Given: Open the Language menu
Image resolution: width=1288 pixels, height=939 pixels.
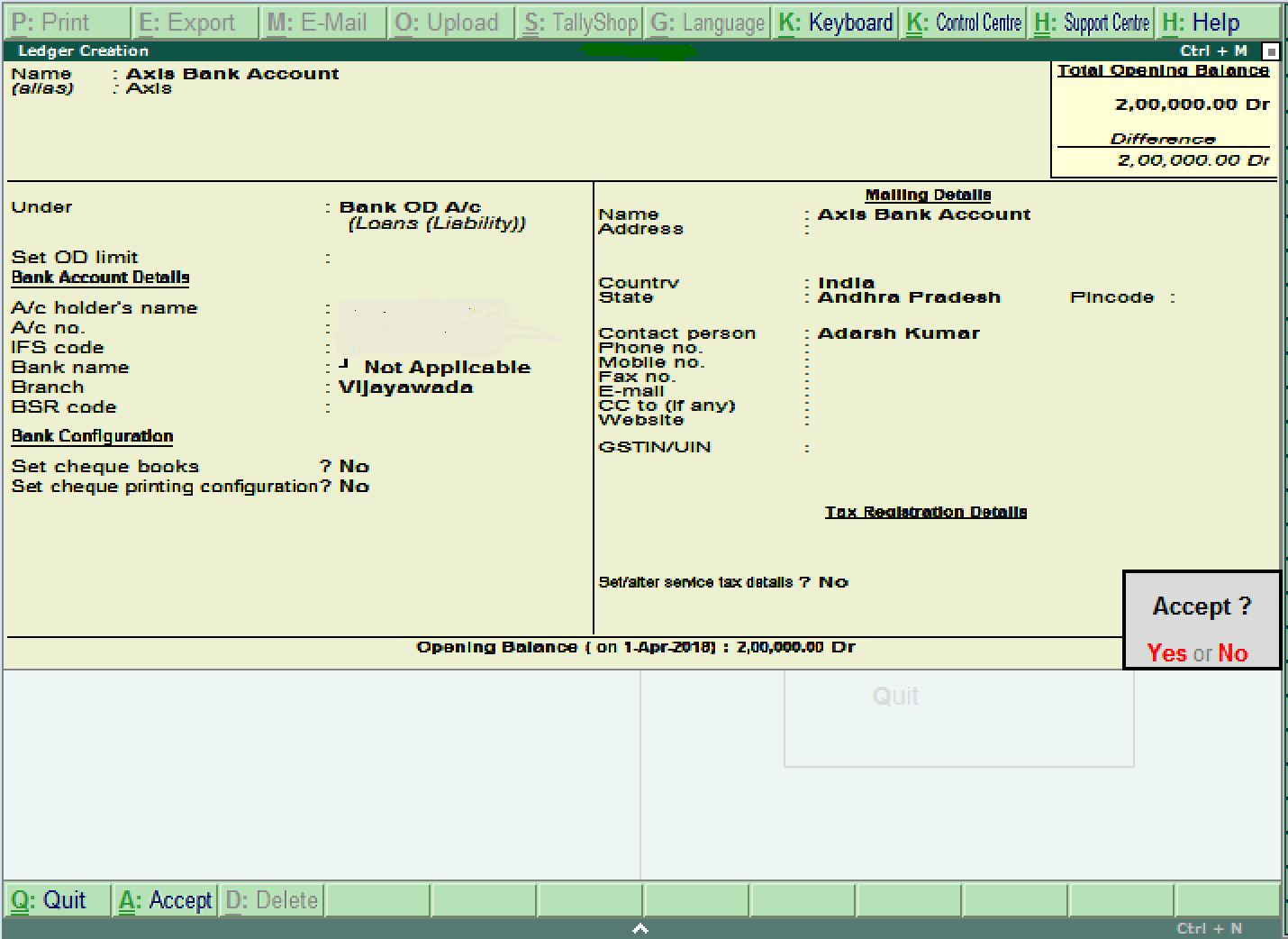Looking at the screenshot, I should 707,23.
